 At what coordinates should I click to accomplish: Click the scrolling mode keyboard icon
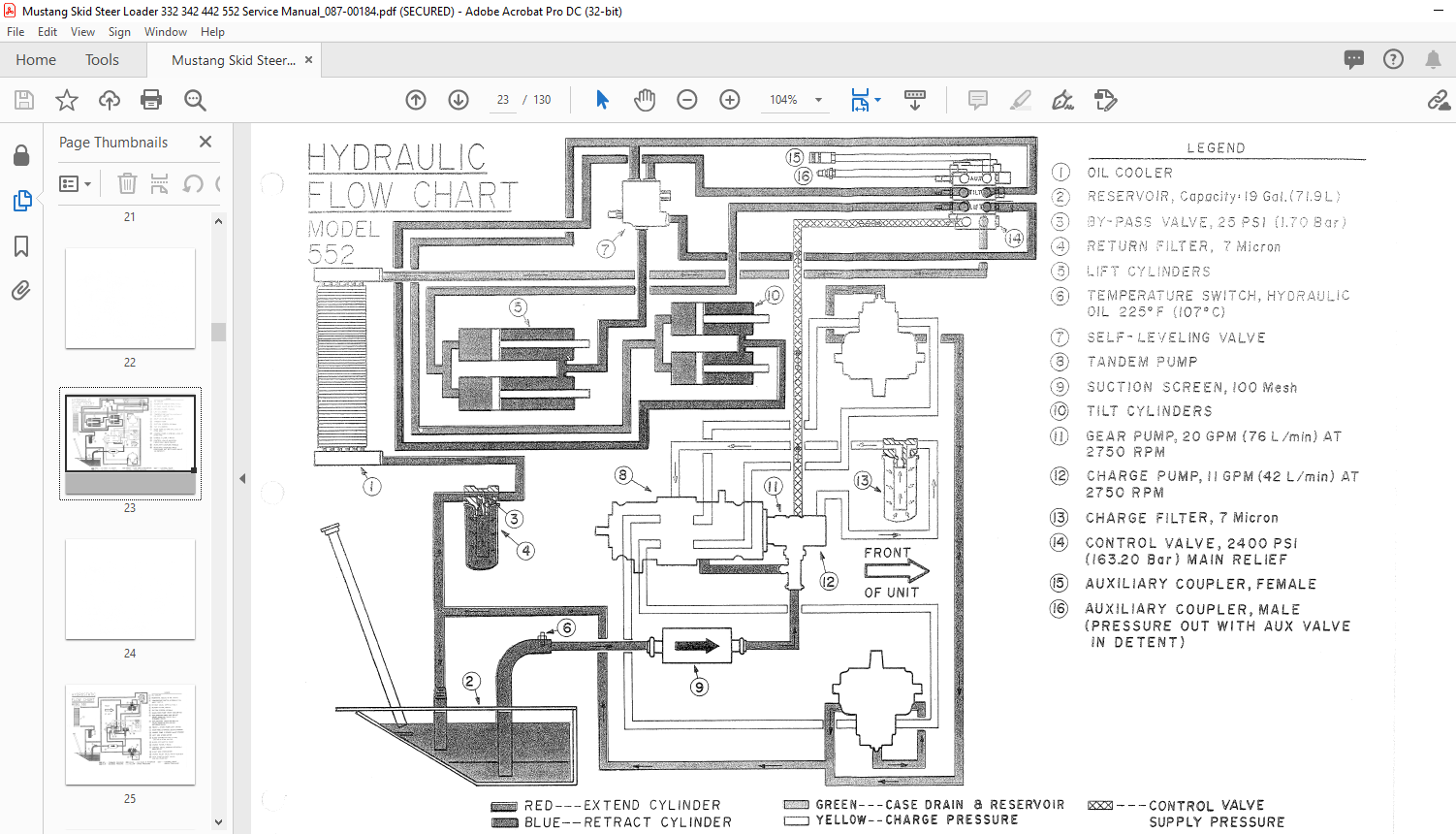pyautogui.click(x=914, y=100)
